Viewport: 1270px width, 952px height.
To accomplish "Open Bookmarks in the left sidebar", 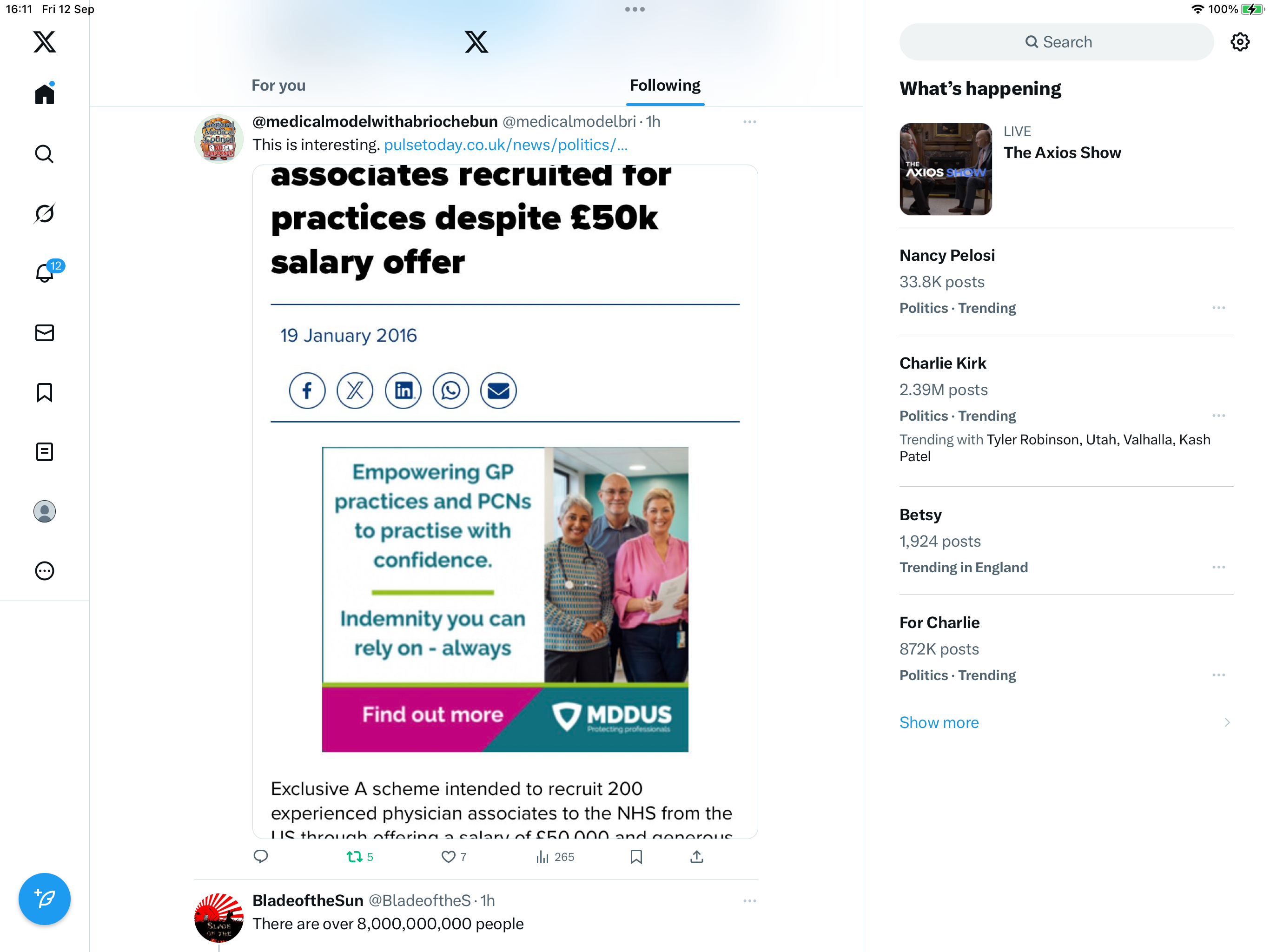I will [44, 393].
